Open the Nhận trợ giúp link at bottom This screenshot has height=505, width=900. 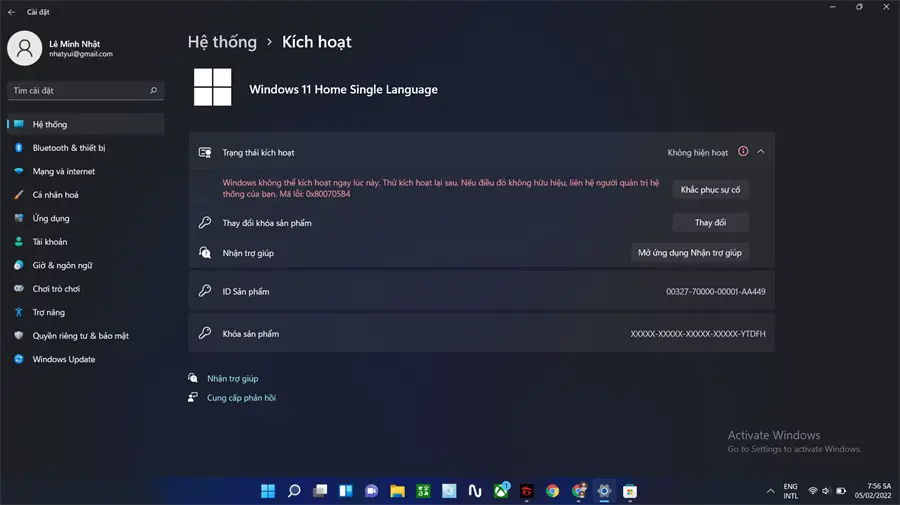point(232,379)
